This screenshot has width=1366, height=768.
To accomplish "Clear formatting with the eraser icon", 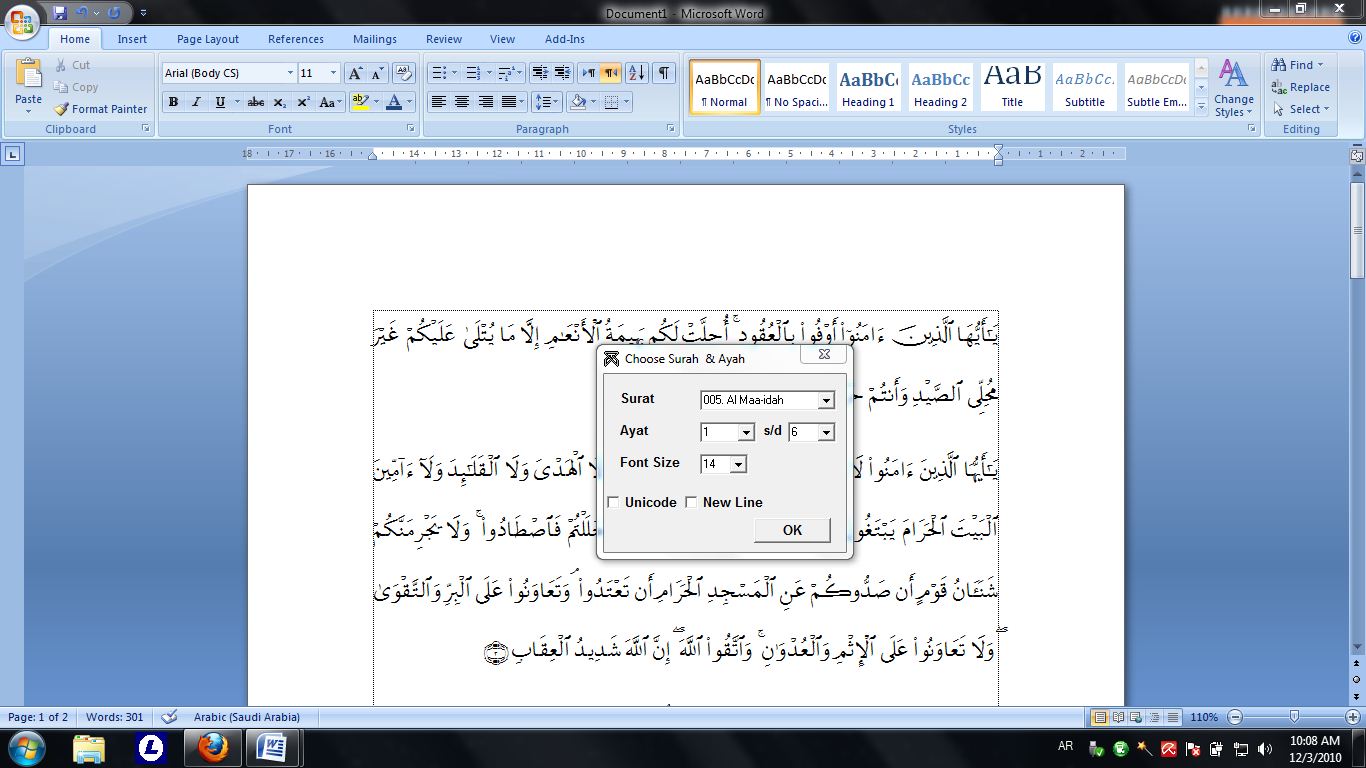I will tap(403, 73).
